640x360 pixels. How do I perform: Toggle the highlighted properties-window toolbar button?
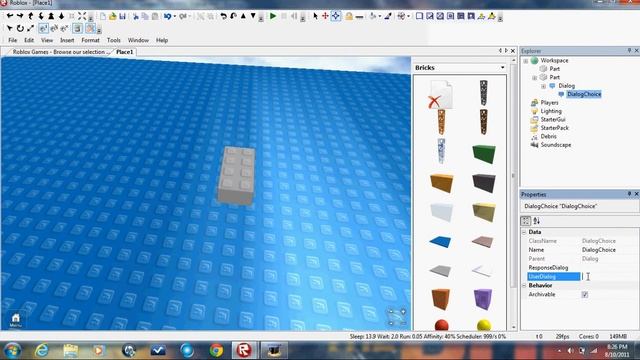[x=77, y=29]
